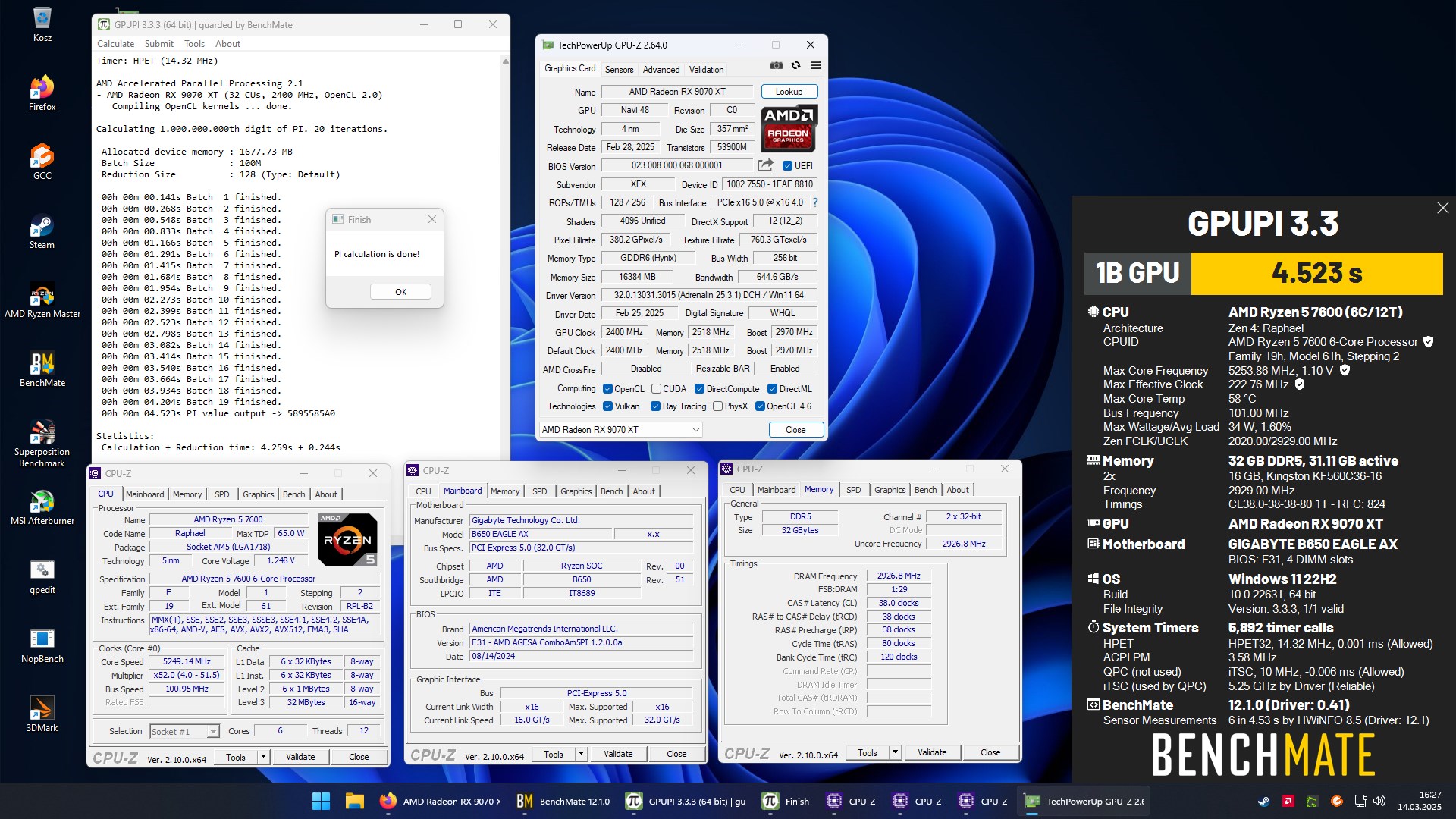
Task: Open the Socket #1 selection dropdown
Action: (x=184, y=731)
